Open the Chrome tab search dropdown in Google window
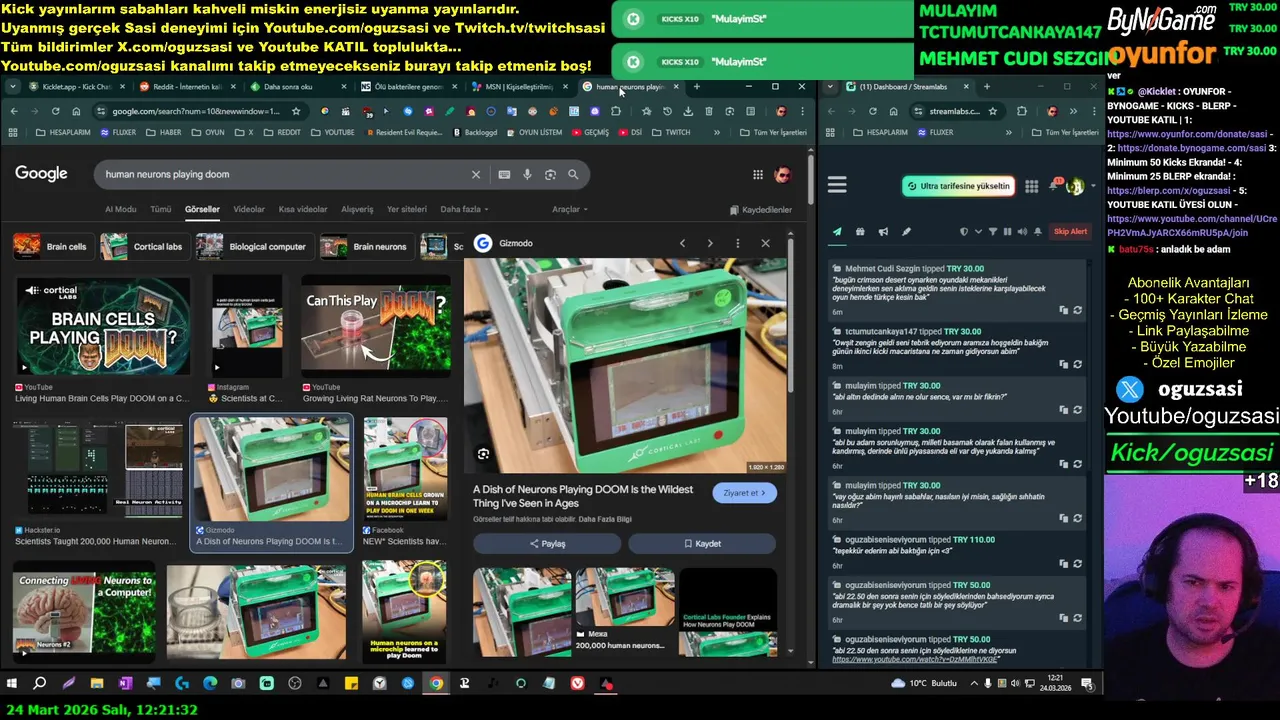 (12, 87)
